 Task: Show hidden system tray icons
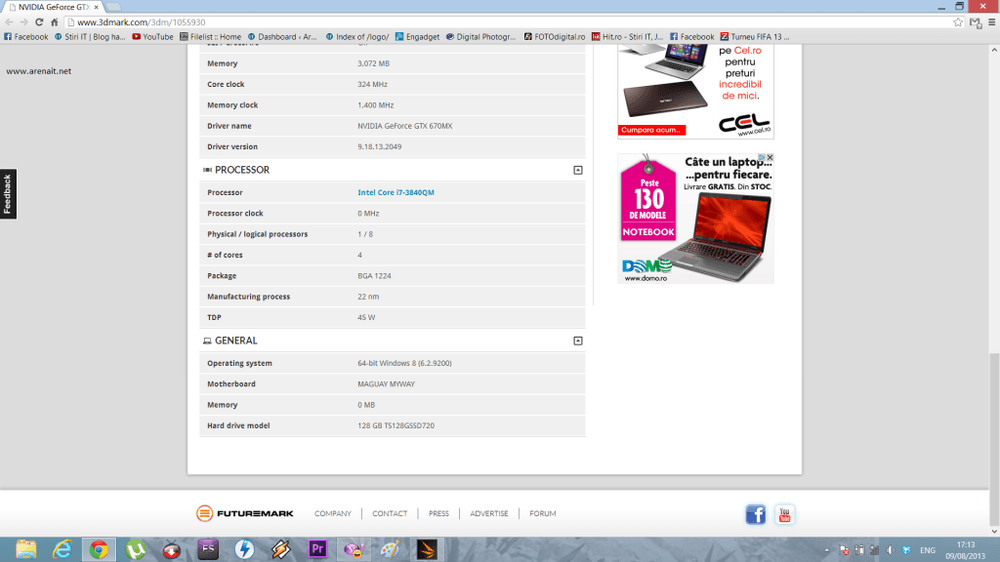827,550
